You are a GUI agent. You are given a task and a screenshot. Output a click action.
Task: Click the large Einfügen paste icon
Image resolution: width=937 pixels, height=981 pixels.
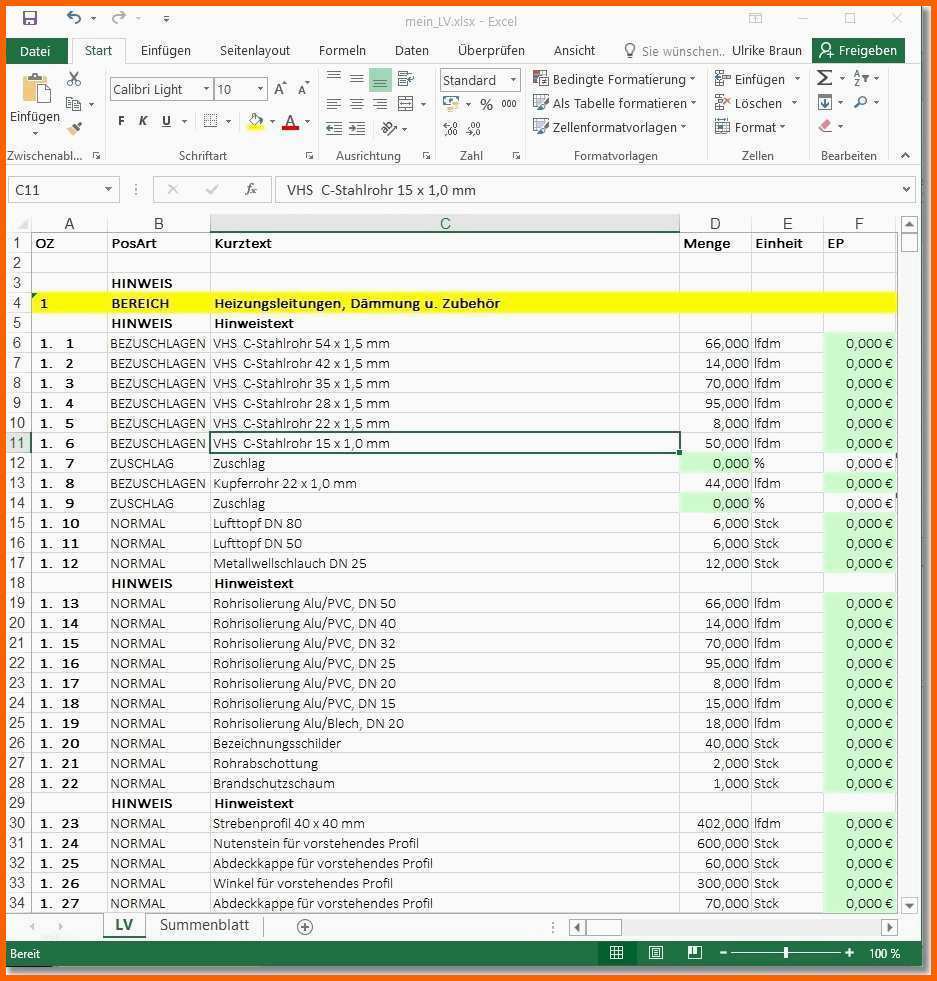[36, 89]
